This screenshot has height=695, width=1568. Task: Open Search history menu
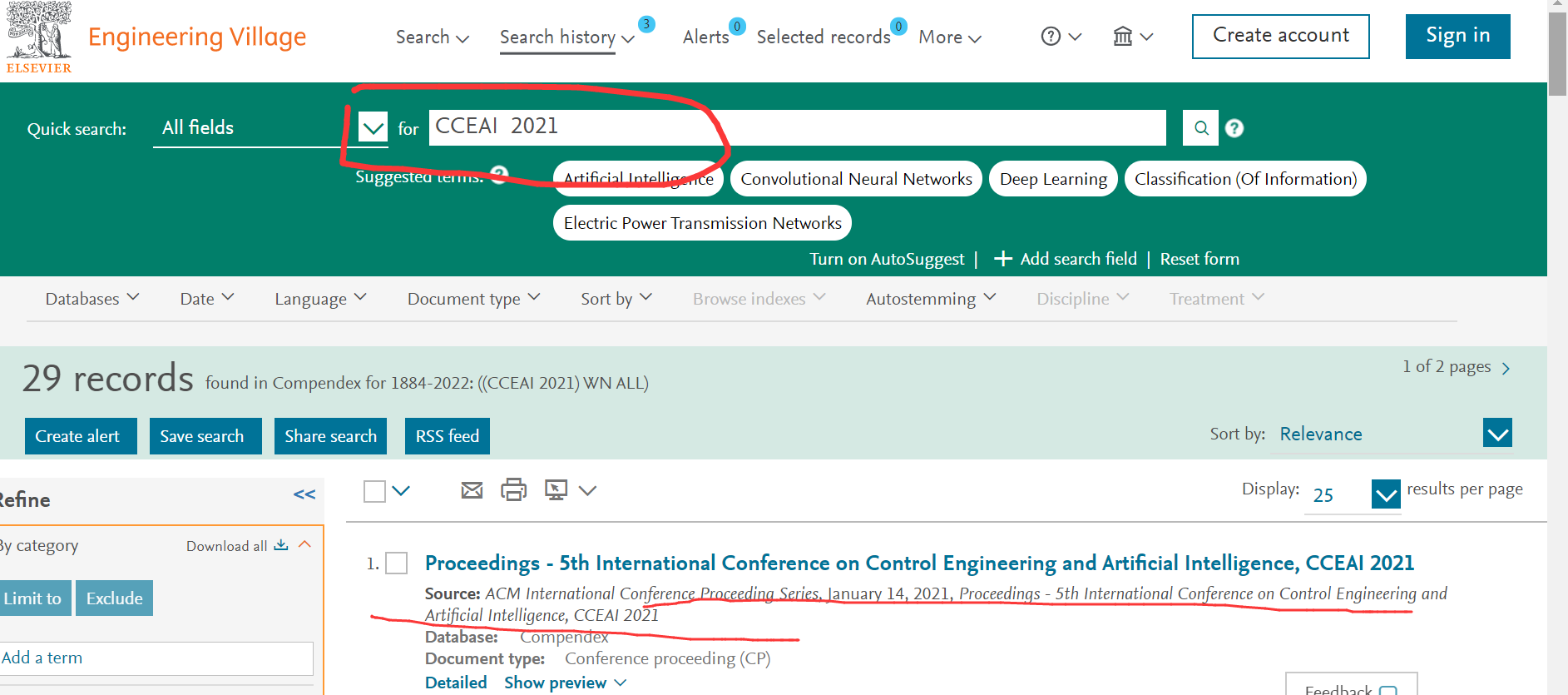[x=567, y=37]
